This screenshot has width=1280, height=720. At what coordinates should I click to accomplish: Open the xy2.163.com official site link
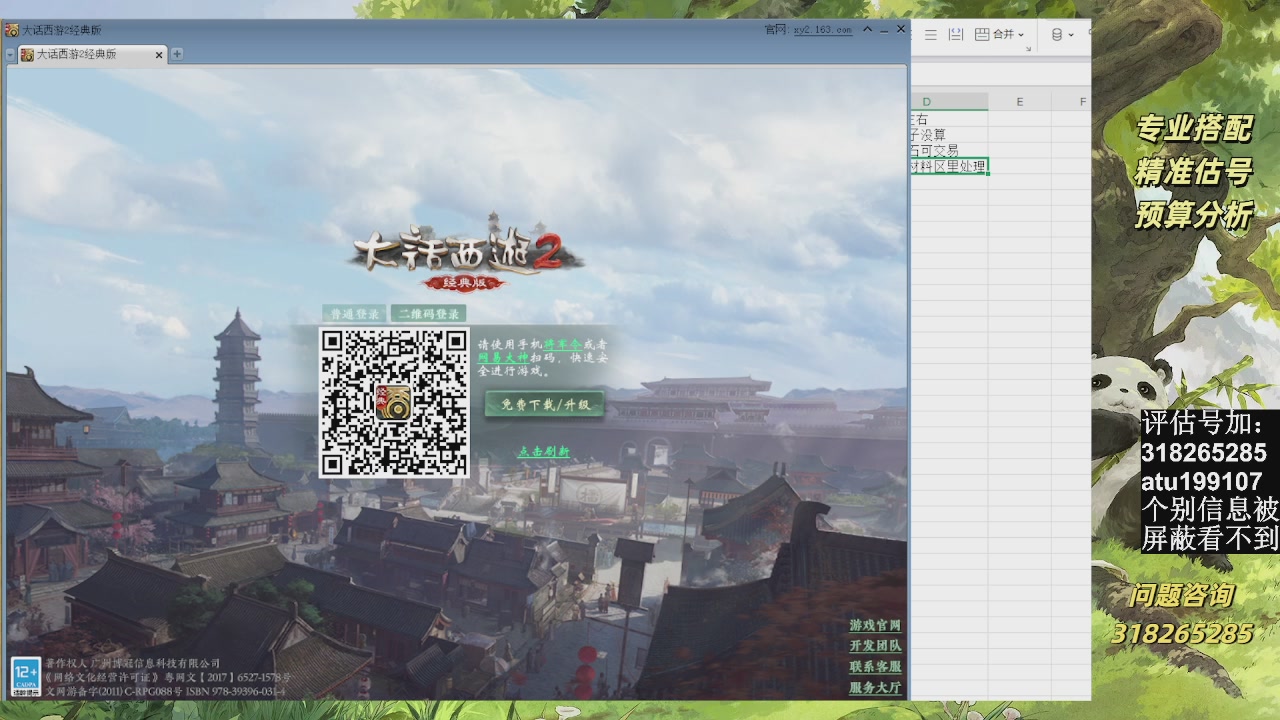tap(823, 30)
